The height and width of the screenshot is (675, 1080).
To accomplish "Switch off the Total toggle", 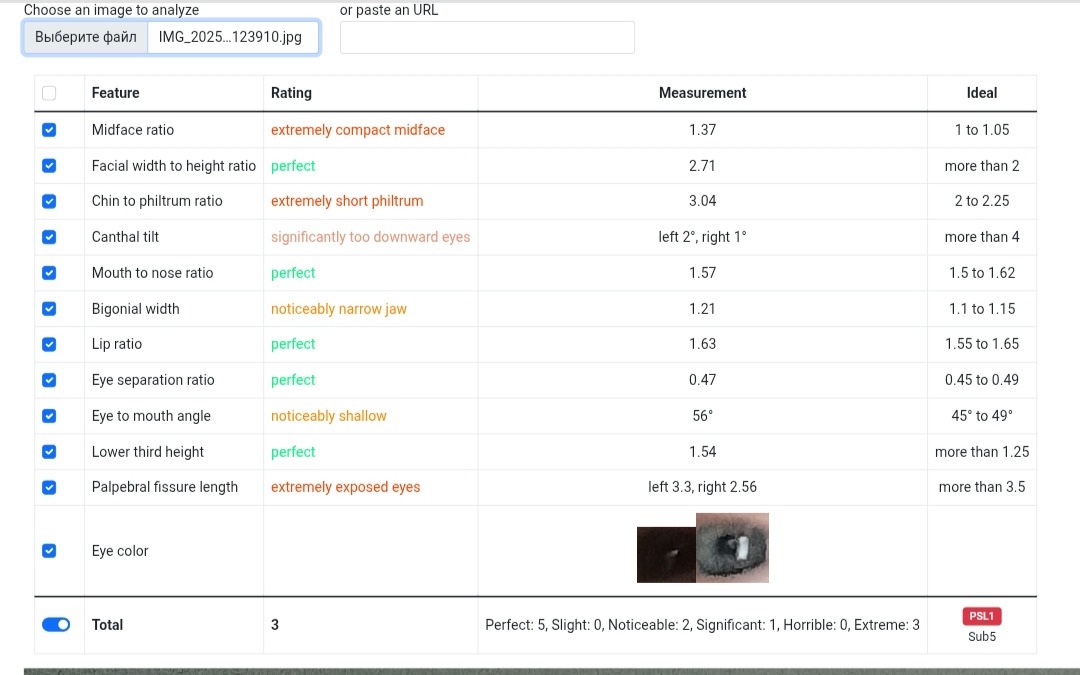I will [56, 625].
